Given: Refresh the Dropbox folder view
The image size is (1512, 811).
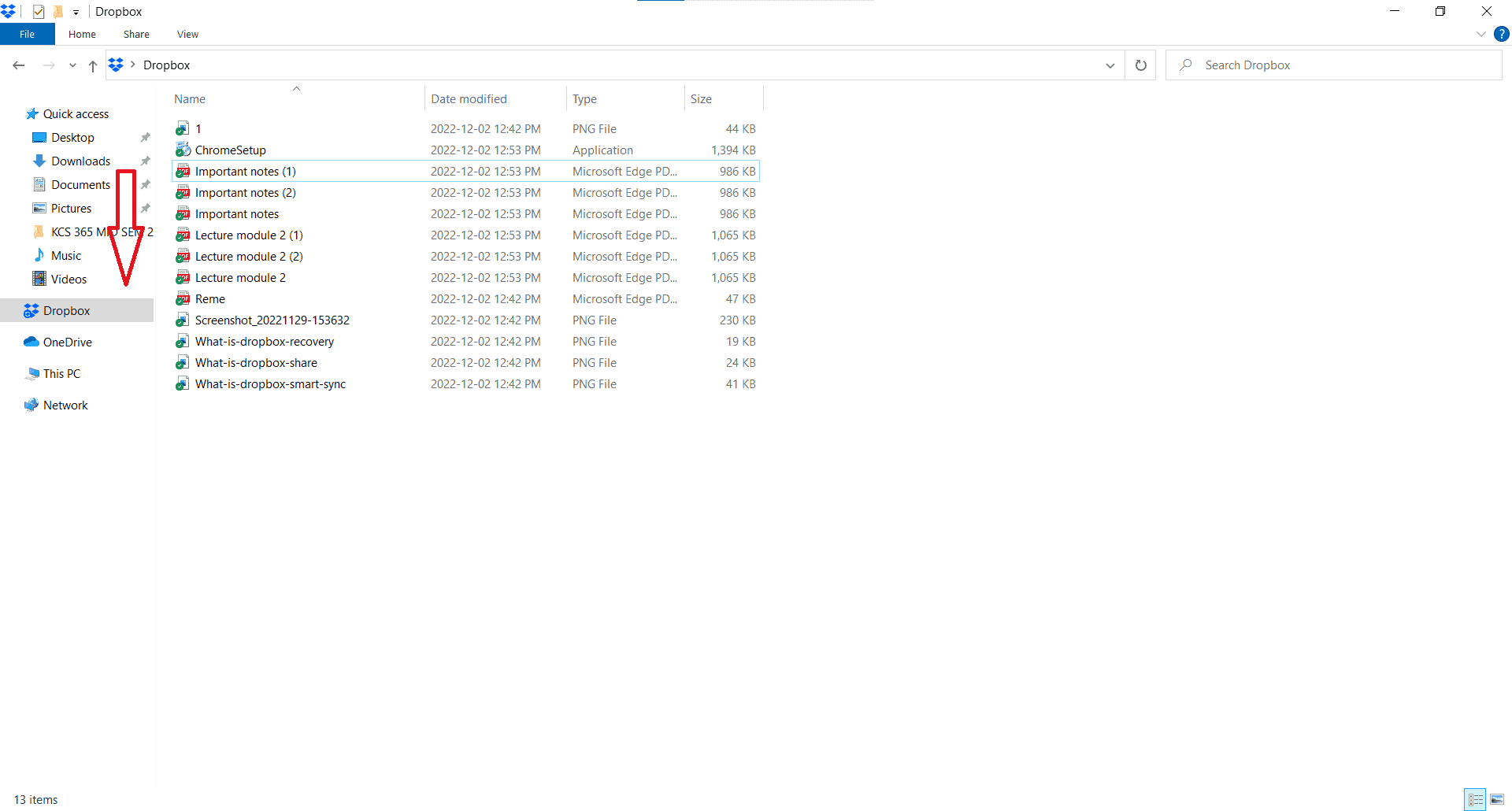Looking at the screenshot, I should coord(1140,65).
